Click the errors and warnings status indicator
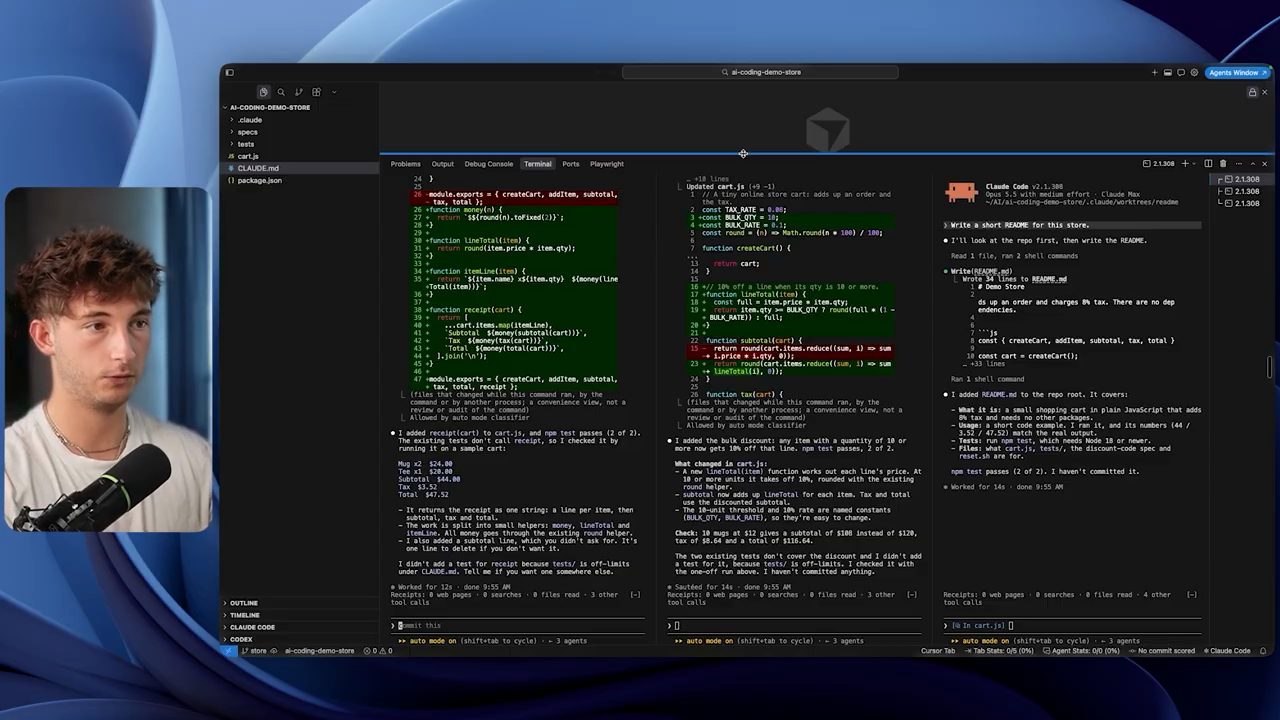Viewport: 1280px width, 720px height. [377, 651]
